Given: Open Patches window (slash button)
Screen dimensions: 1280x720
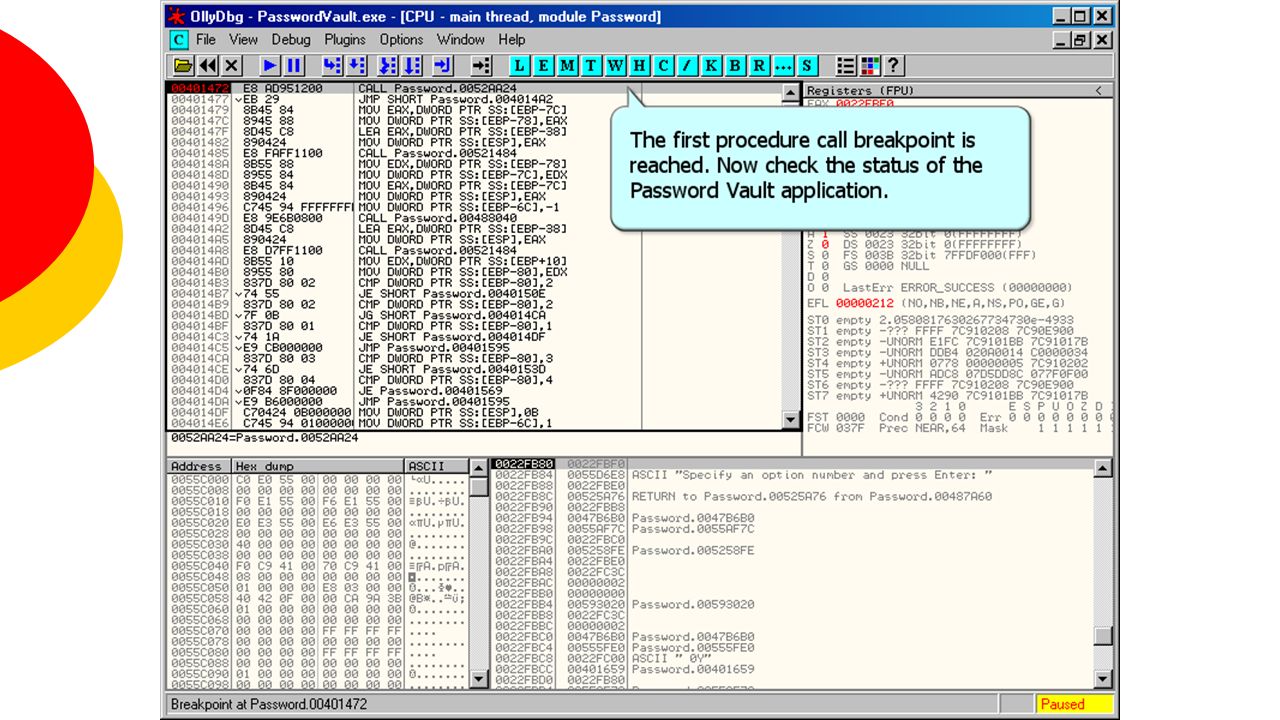Looking at the screenshot, I should (x=688, y=65).
